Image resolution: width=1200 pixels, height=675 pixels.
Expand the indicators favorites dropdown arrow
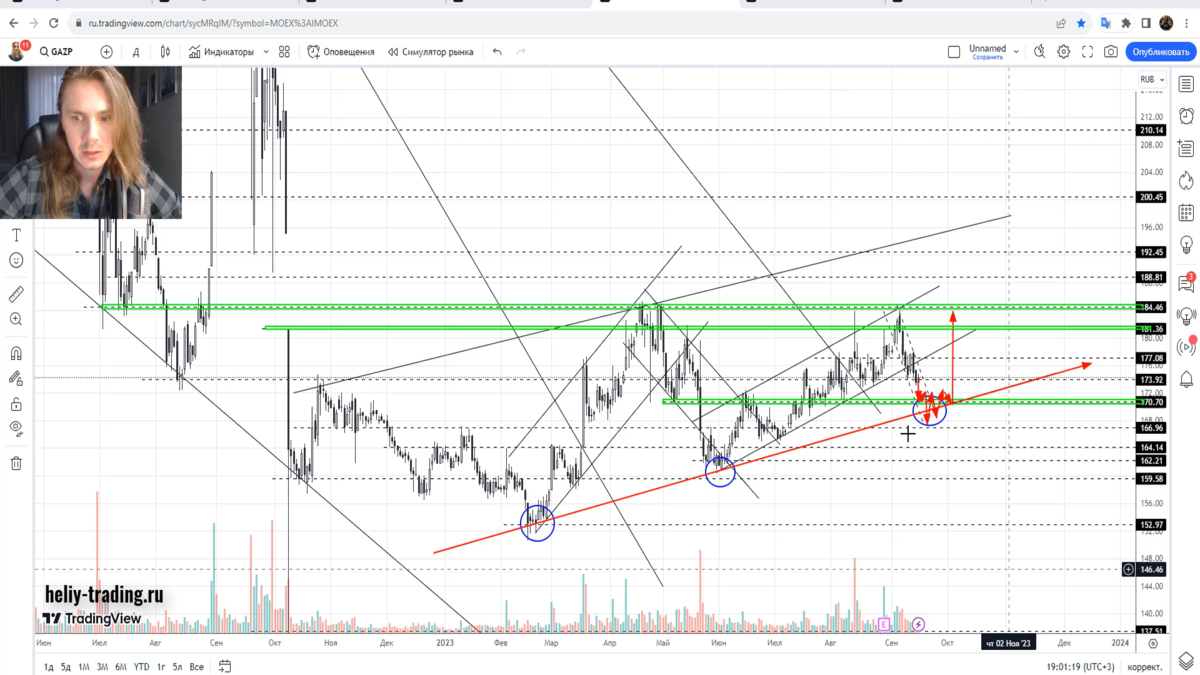click(266, 52)
